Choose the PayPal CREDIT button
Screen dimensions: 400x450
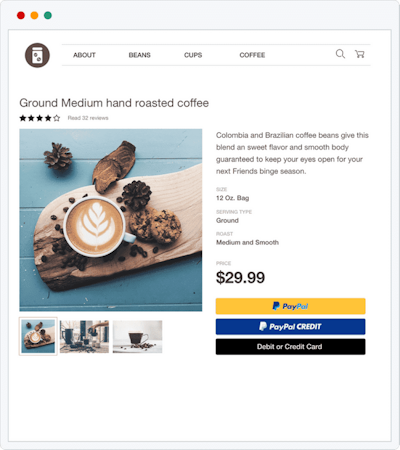pos(290,327)
